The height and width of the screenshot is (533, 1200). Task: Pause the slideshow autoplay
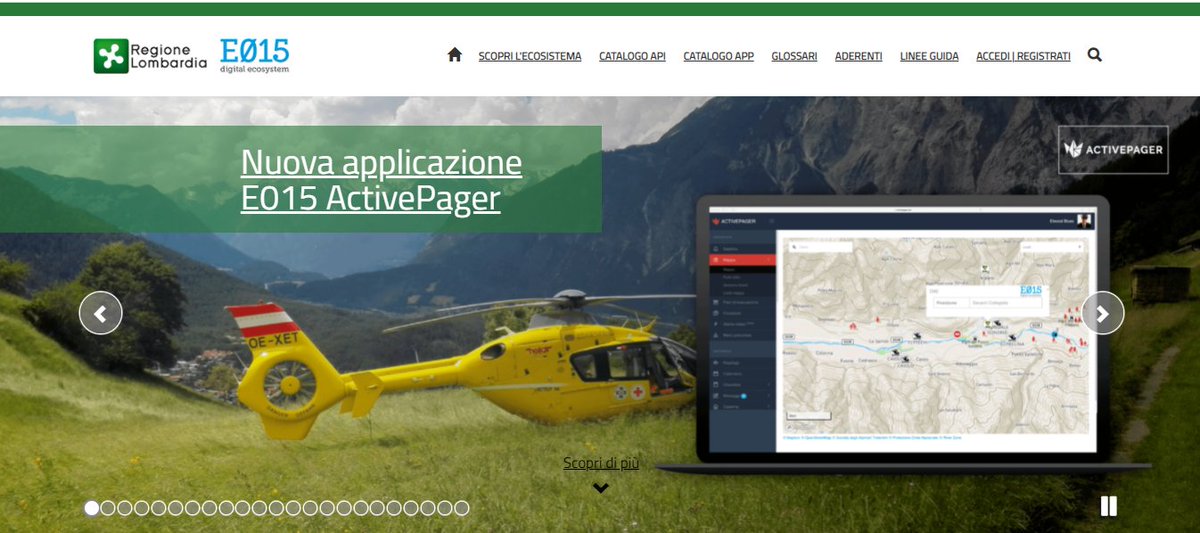1108,506
